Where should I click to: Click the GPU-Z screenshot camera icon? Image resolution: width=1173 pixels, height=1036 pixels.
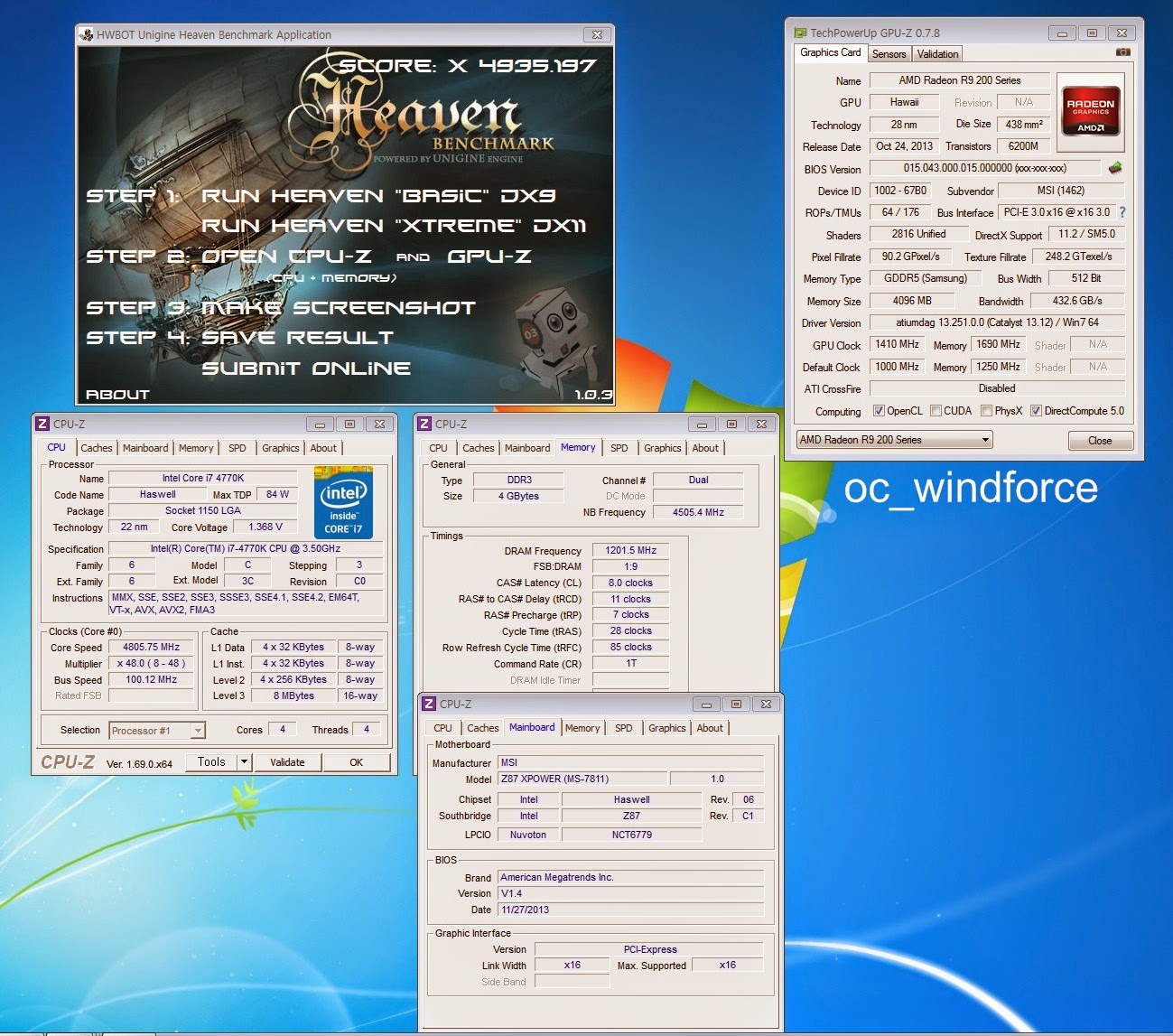click(1122, 52)
